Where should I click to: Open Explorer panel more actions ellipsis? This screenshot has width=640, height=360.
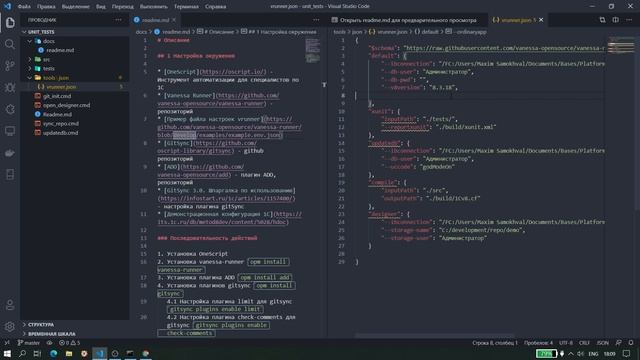(118, 20)
